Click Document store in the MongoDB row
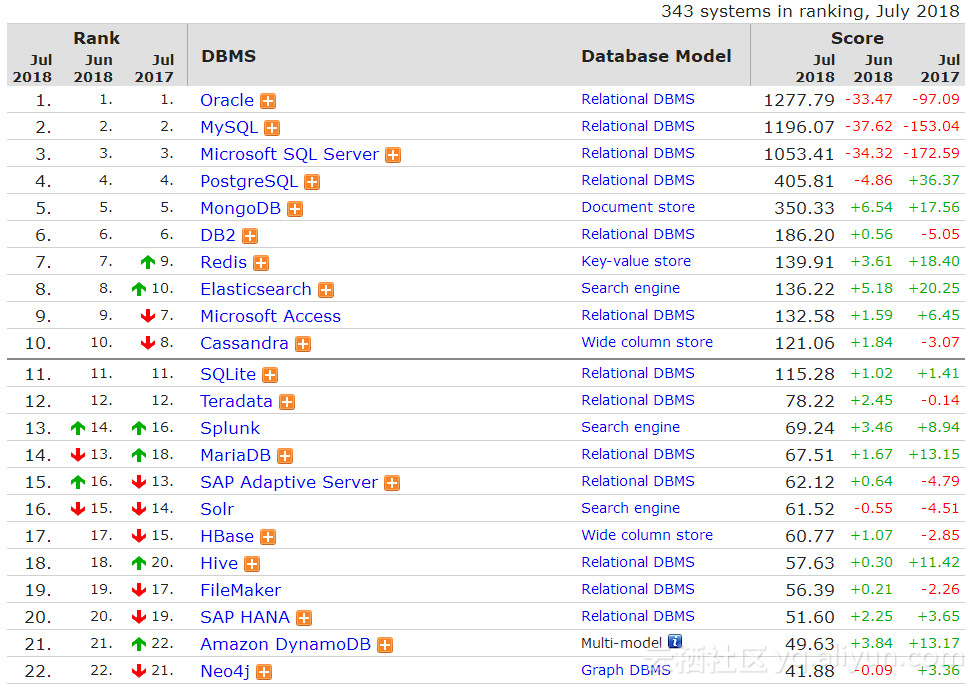Viewport: 976px width, 685px height. (638, 207)
